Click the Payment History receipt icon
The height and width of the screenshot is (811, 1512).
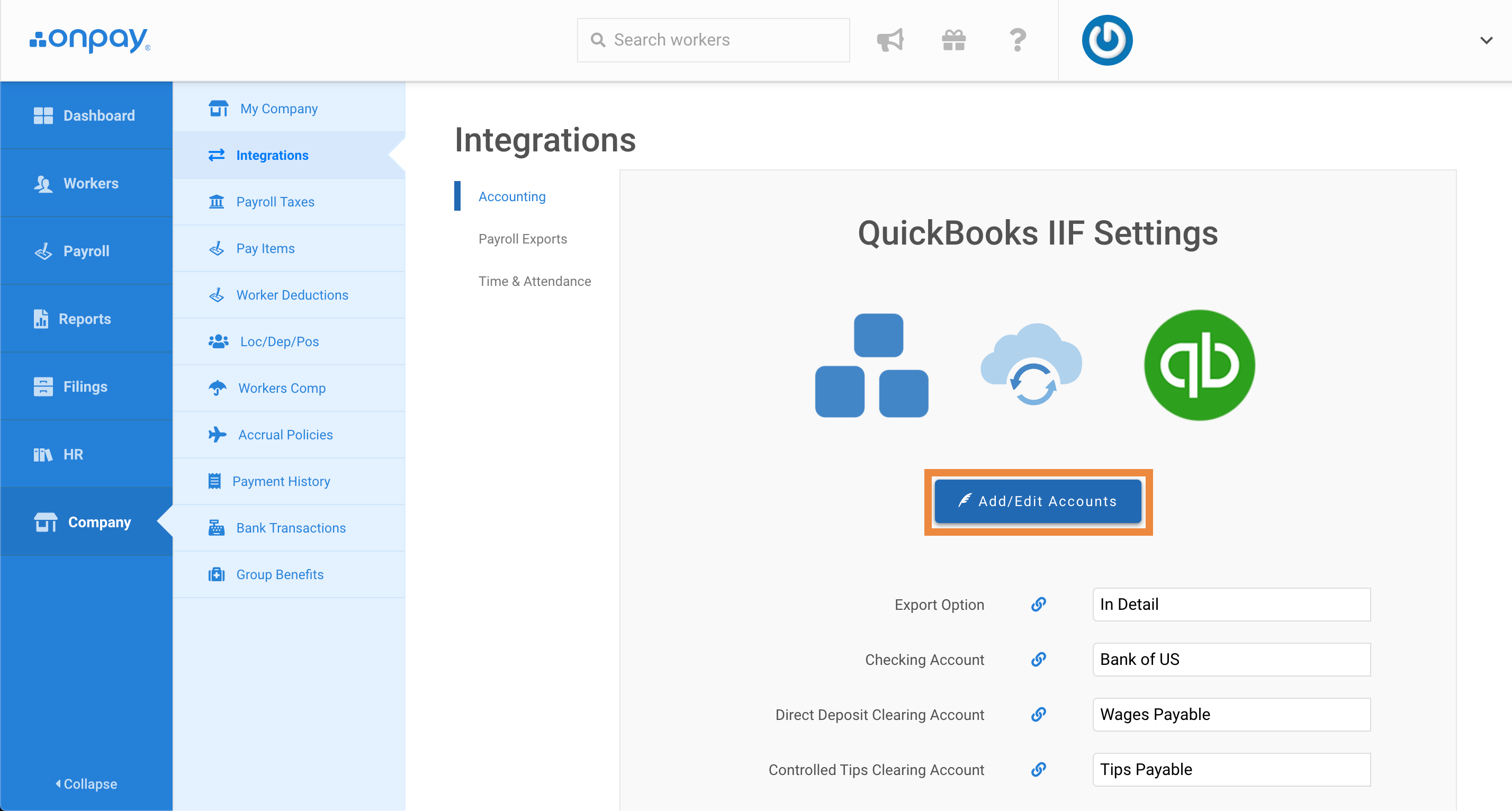click(x=215, y=481)
